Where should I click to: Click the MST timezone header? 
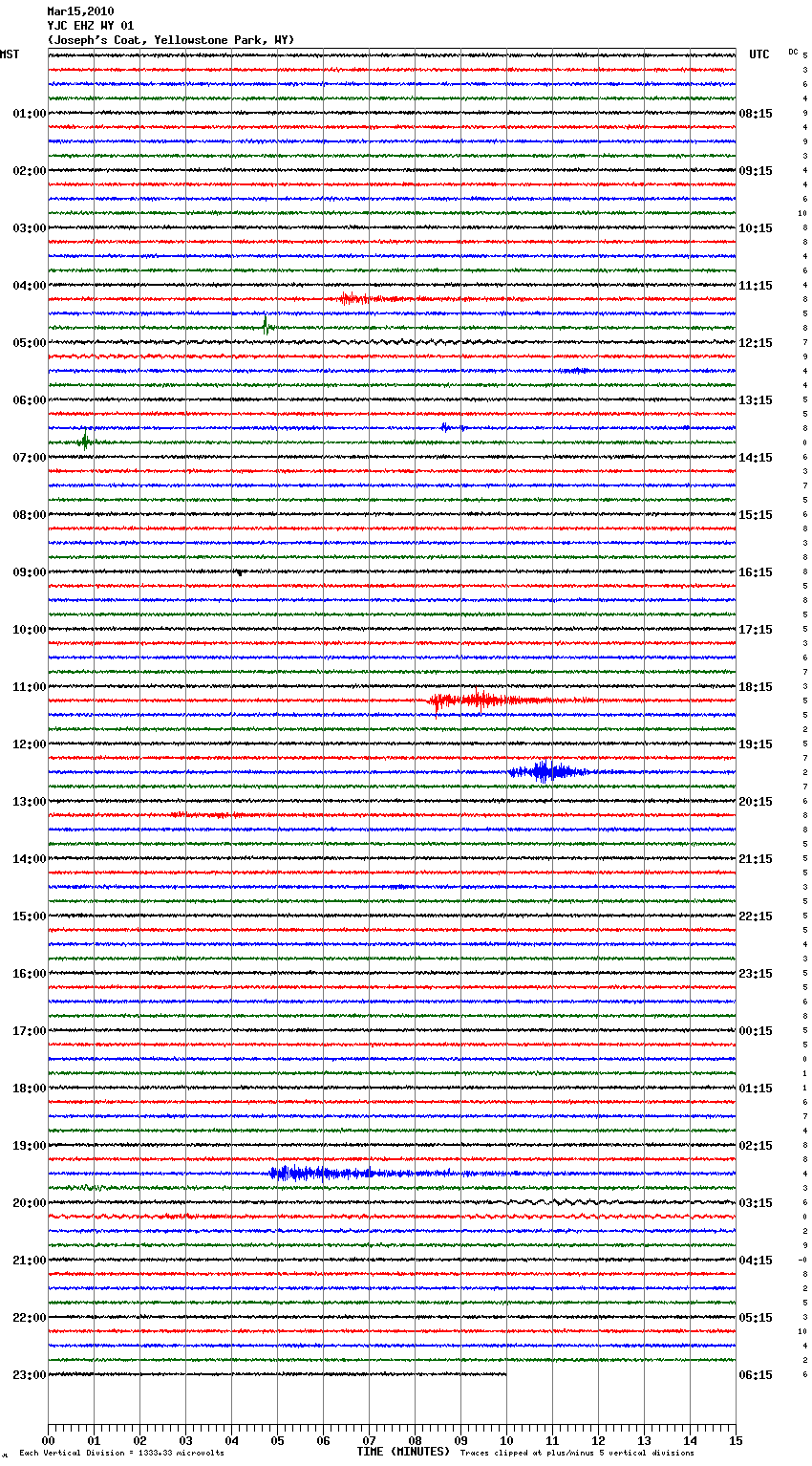(x=10, y=54)
